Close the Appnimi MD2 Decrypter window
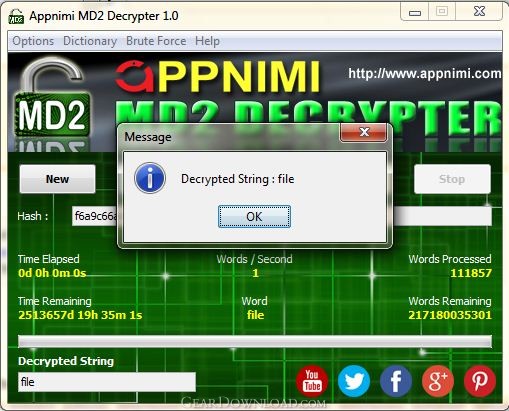The image size is (509, 411). tap(479, 12)
